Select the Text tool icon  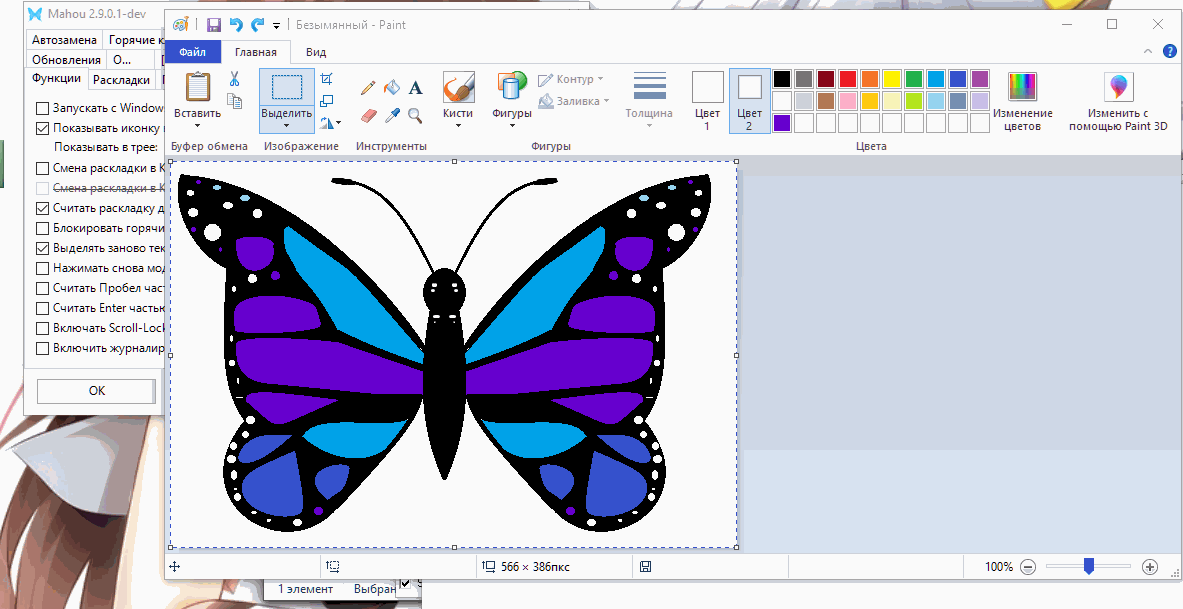415,88
